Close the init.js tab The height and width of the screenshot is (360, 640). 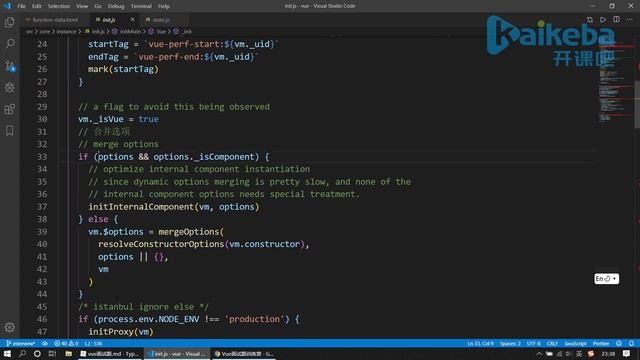tap(132, 20)
